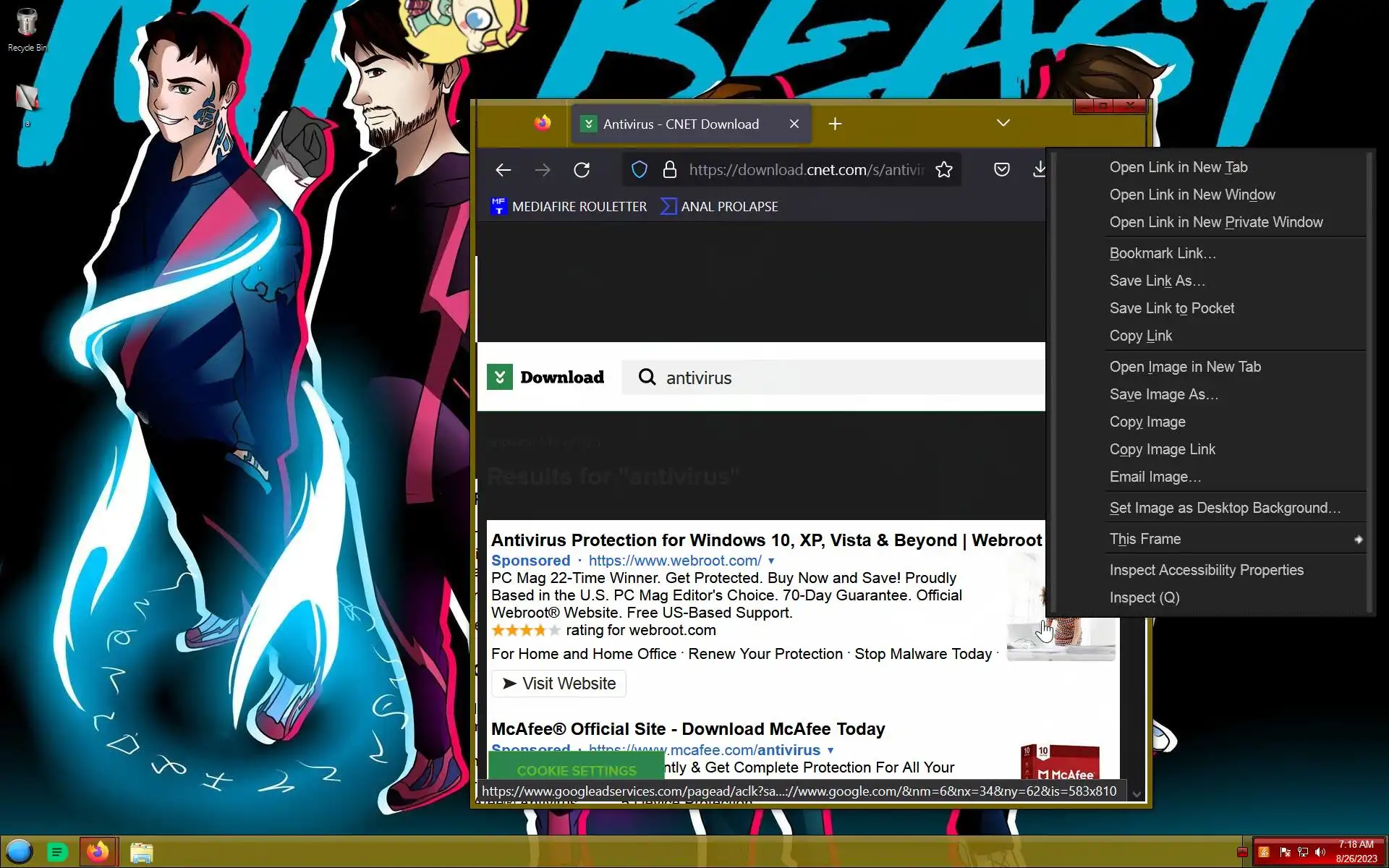Bookmark this page with star icon

point(943,170)
